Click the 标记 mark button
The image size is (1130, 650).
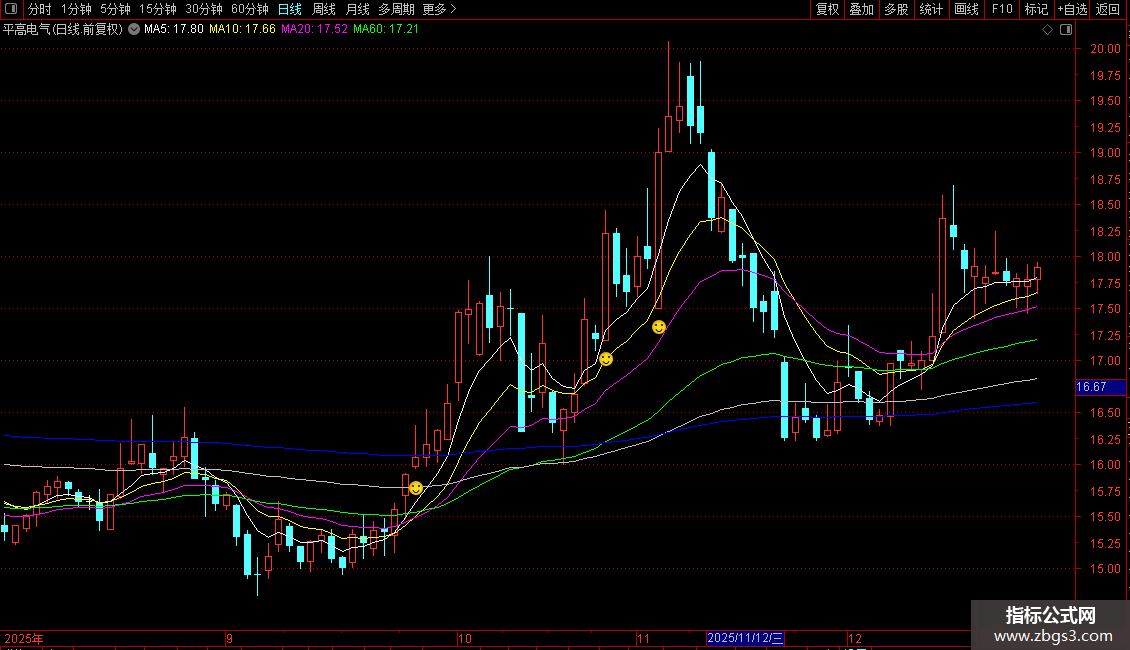[1036, 9]
